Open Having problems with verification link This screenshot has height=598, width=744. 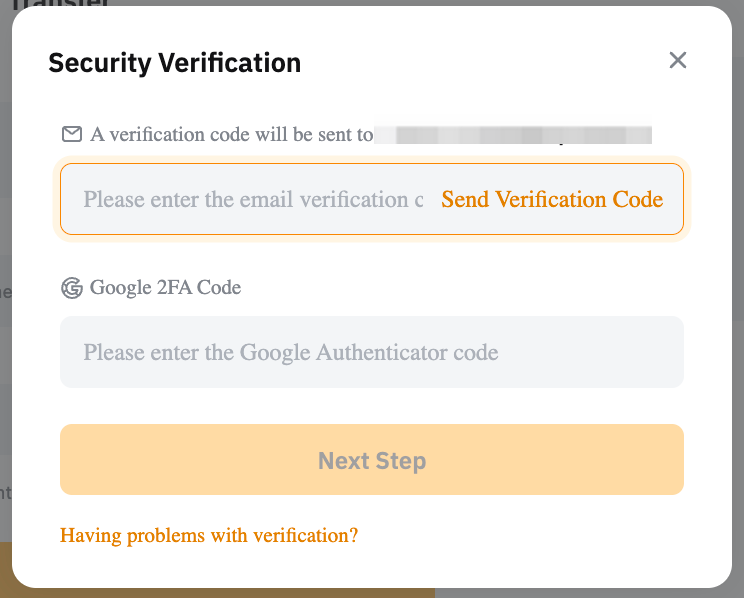(209, 535)
